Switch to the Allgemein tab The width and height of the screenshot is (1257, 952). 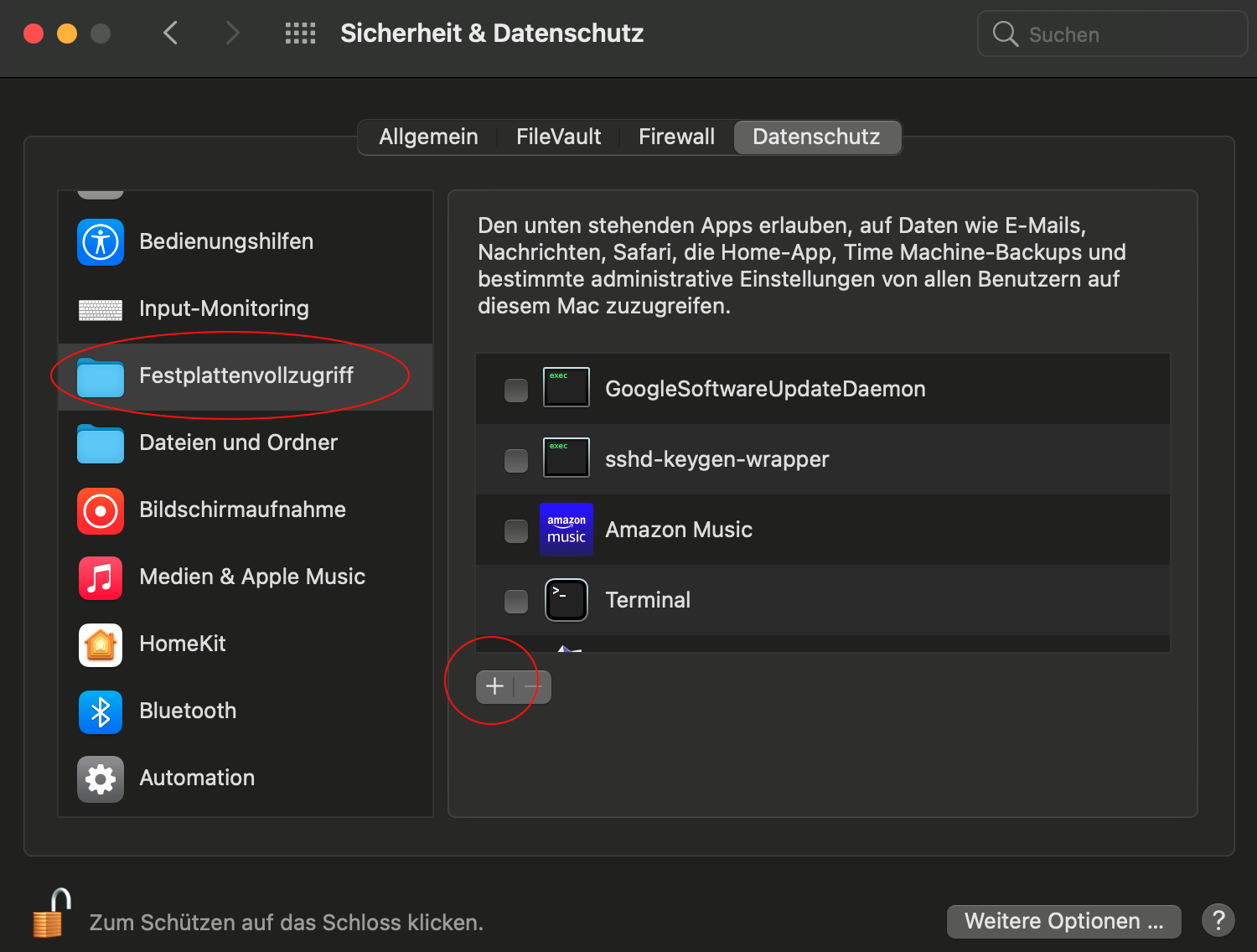pos(428,137)
